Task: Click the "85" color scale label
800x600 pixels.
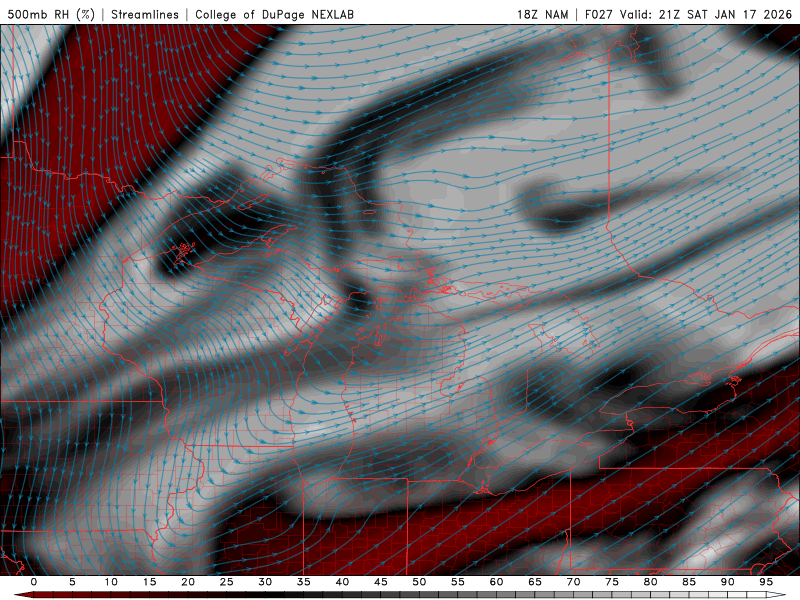Action: click(689, 582)
